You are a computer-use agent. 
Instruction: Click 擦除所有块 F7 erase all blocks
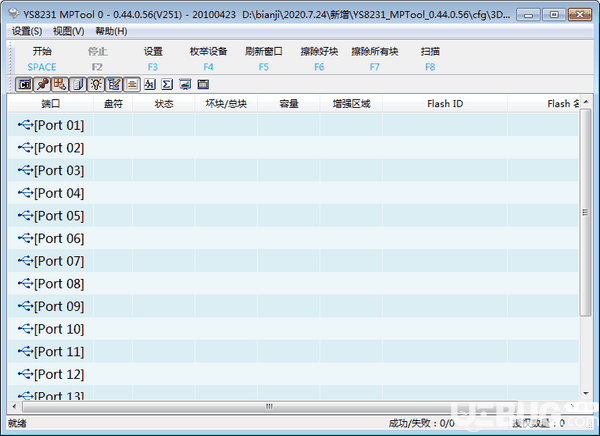(x=375, y=59)
